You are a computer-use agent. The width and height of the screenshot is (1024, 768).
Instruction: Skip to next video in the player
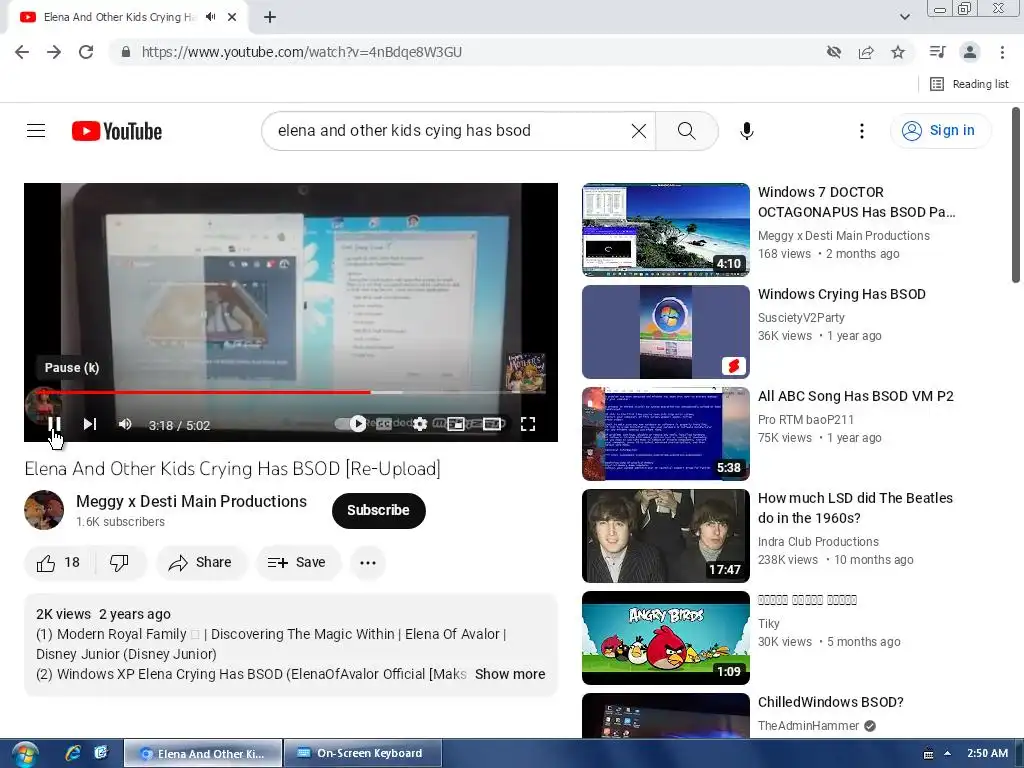coord(90,424)
